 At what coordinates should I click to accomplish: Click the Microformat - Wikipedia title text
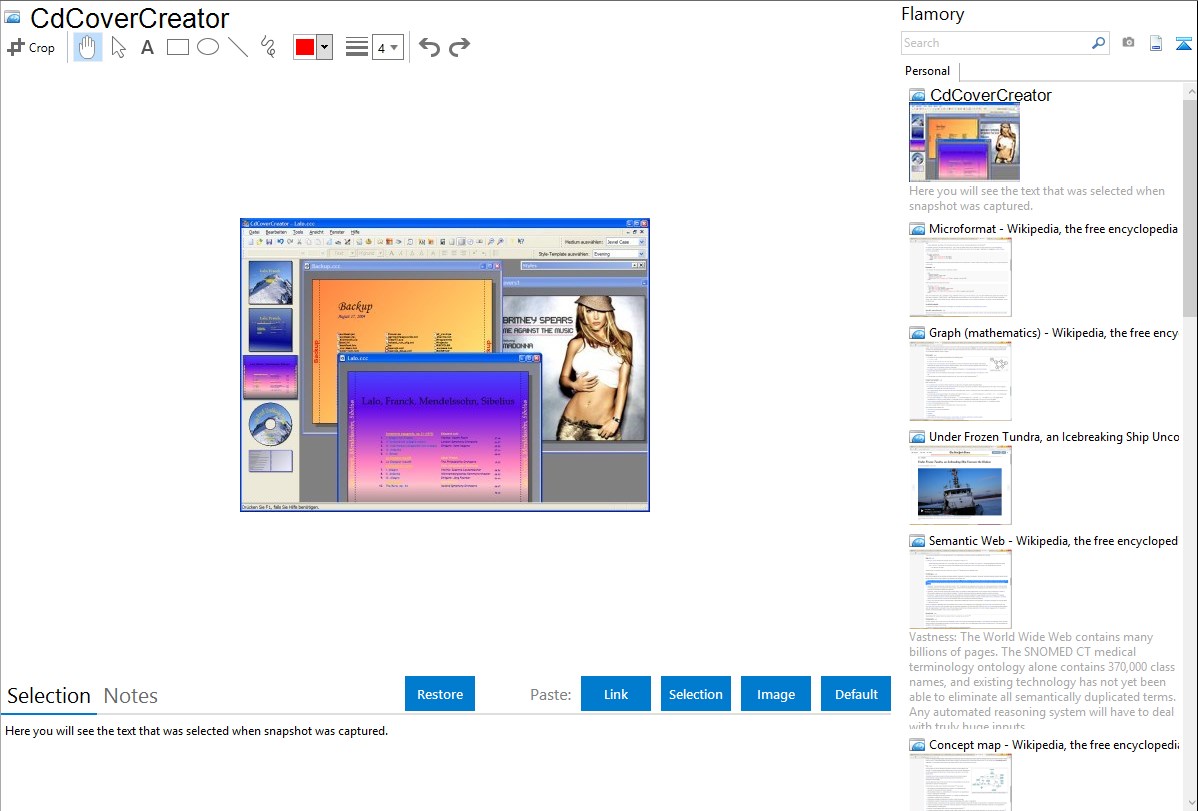pos(1053,229)
